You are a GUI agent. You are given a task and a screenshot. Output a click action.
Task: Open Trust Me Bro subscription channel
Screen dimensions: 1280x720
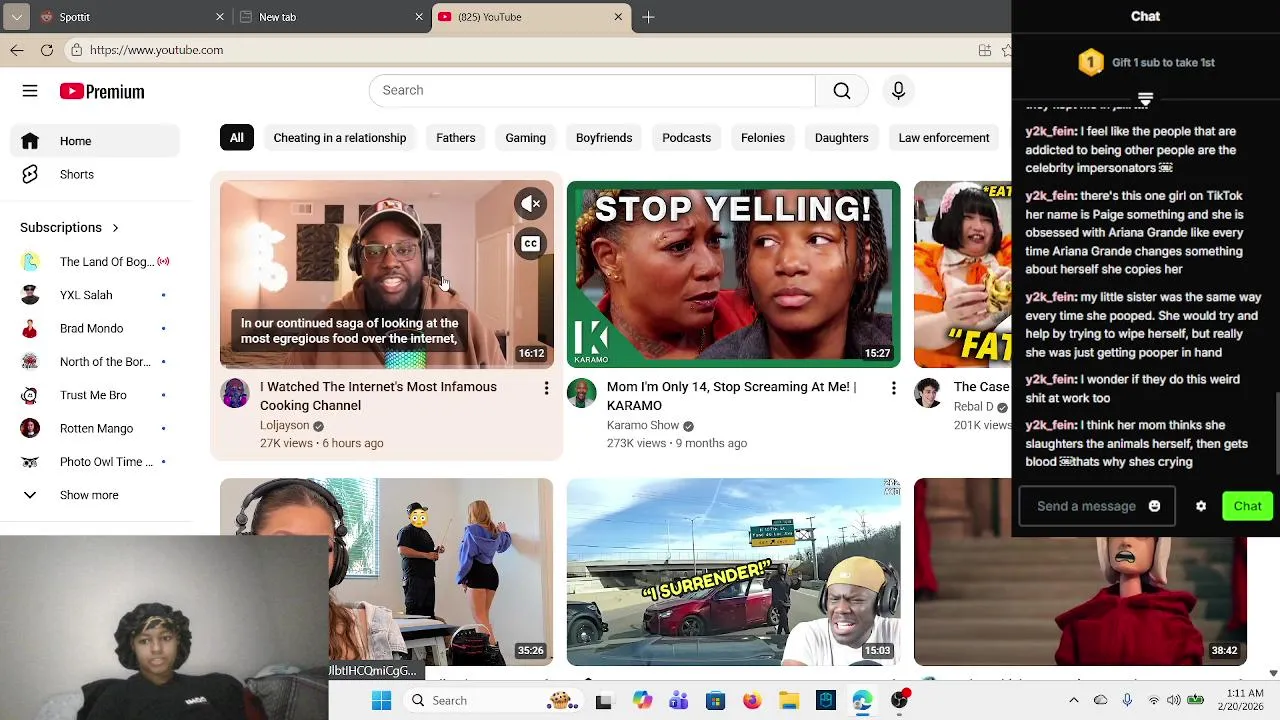coord(96,395)
